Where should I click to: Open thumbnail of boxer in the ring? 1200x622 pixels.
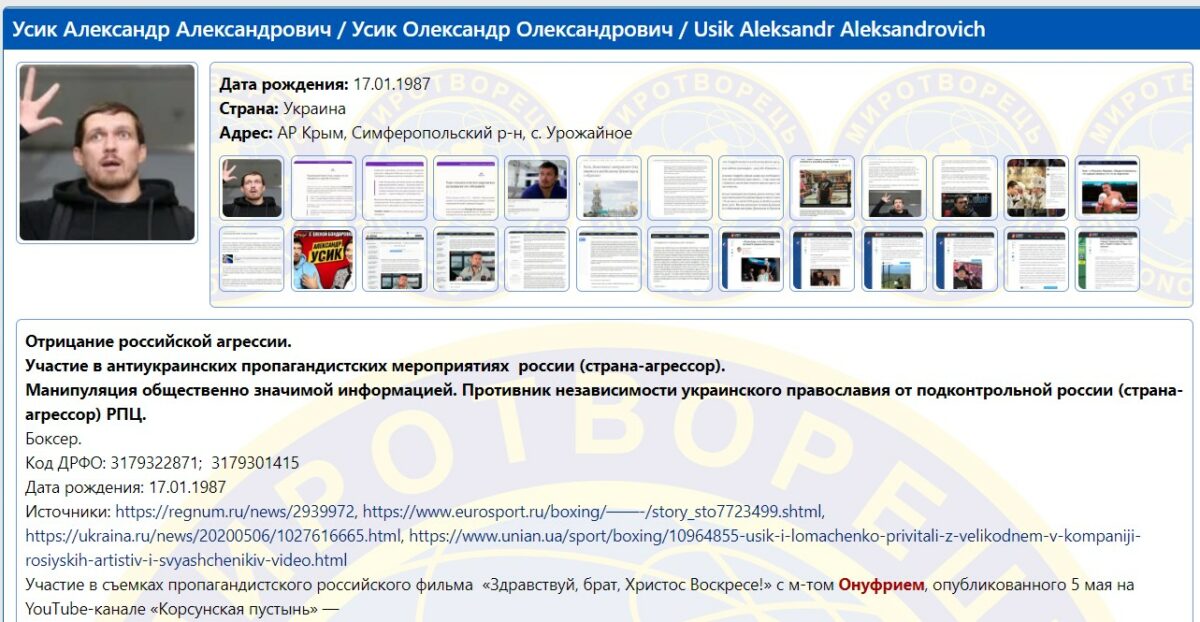click(1107, 188)
